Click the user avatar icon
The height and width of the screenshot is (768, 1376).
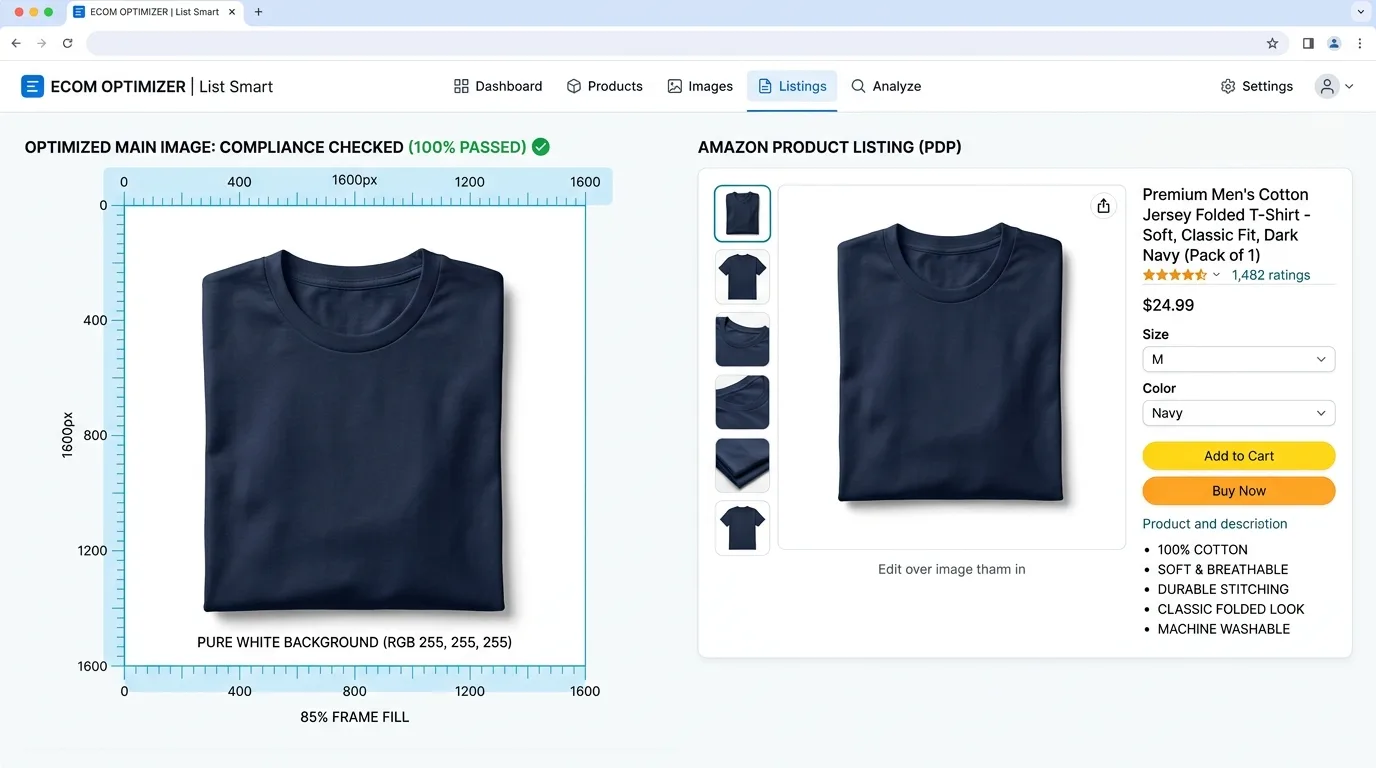coord(1327,86)
